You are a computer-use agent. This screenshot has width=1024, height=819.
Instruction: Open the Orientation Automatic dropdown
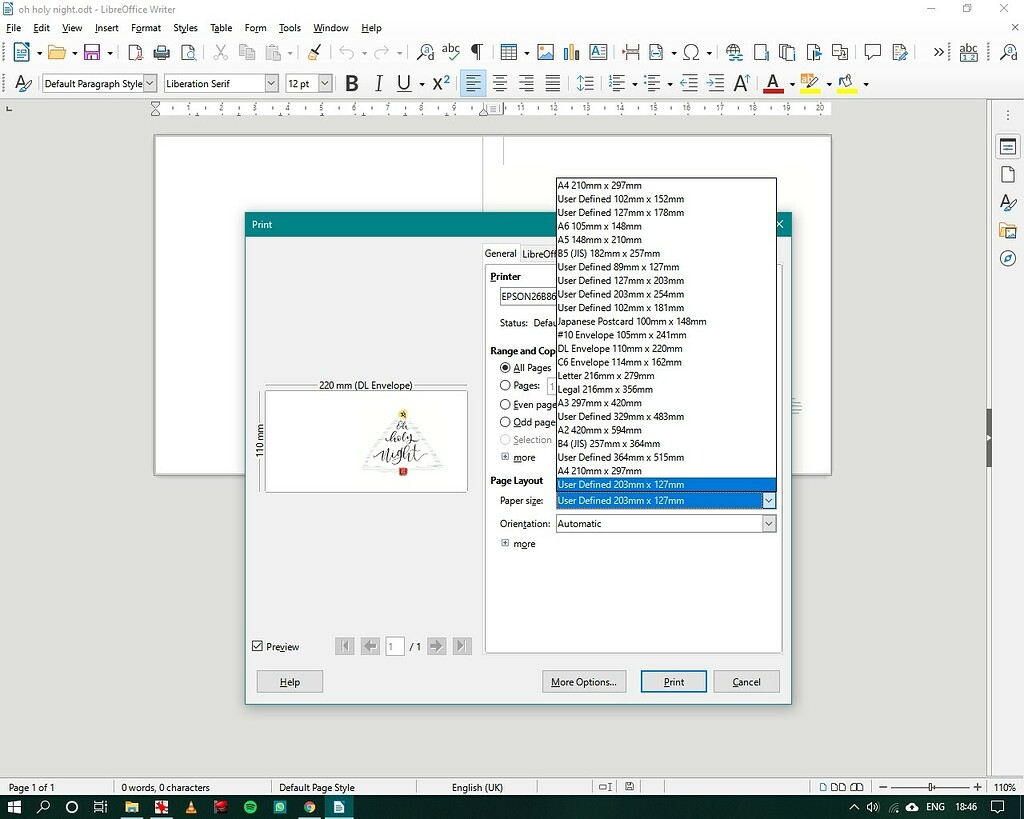tap(666, 524)
